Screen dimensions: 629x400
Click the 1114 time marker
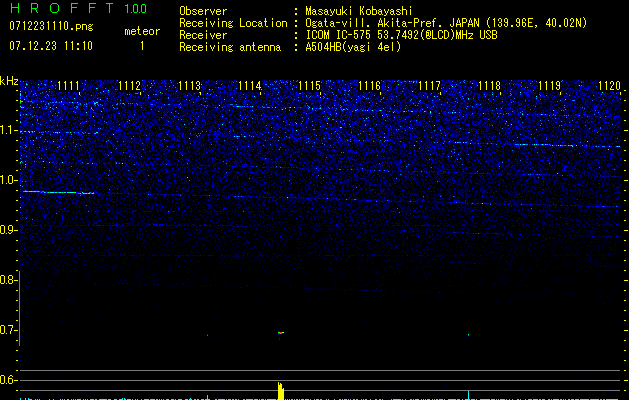tap(250, 86)
